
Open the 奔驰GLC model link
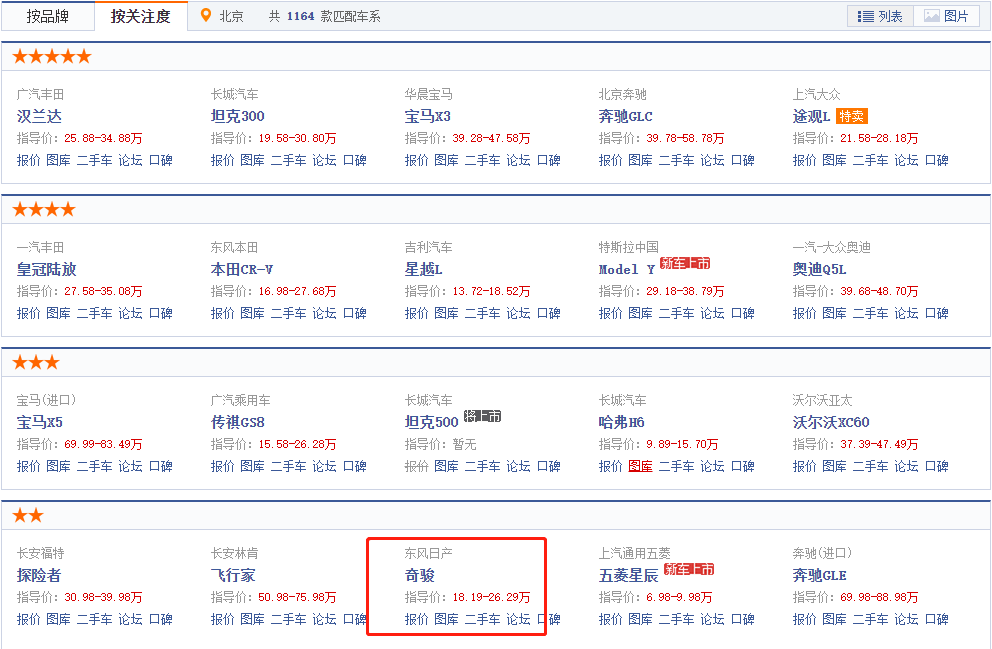tap(626, 116)
